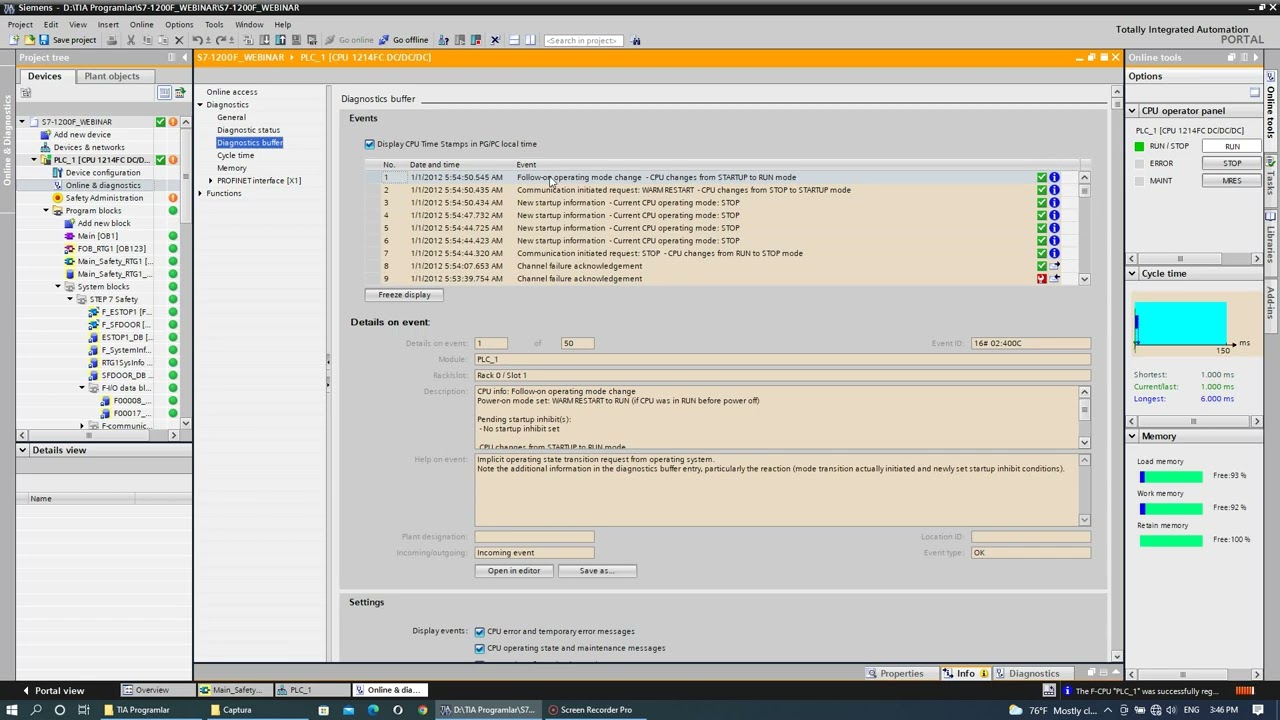
Task: Click Add new block item
Action: tap(104, 223)
